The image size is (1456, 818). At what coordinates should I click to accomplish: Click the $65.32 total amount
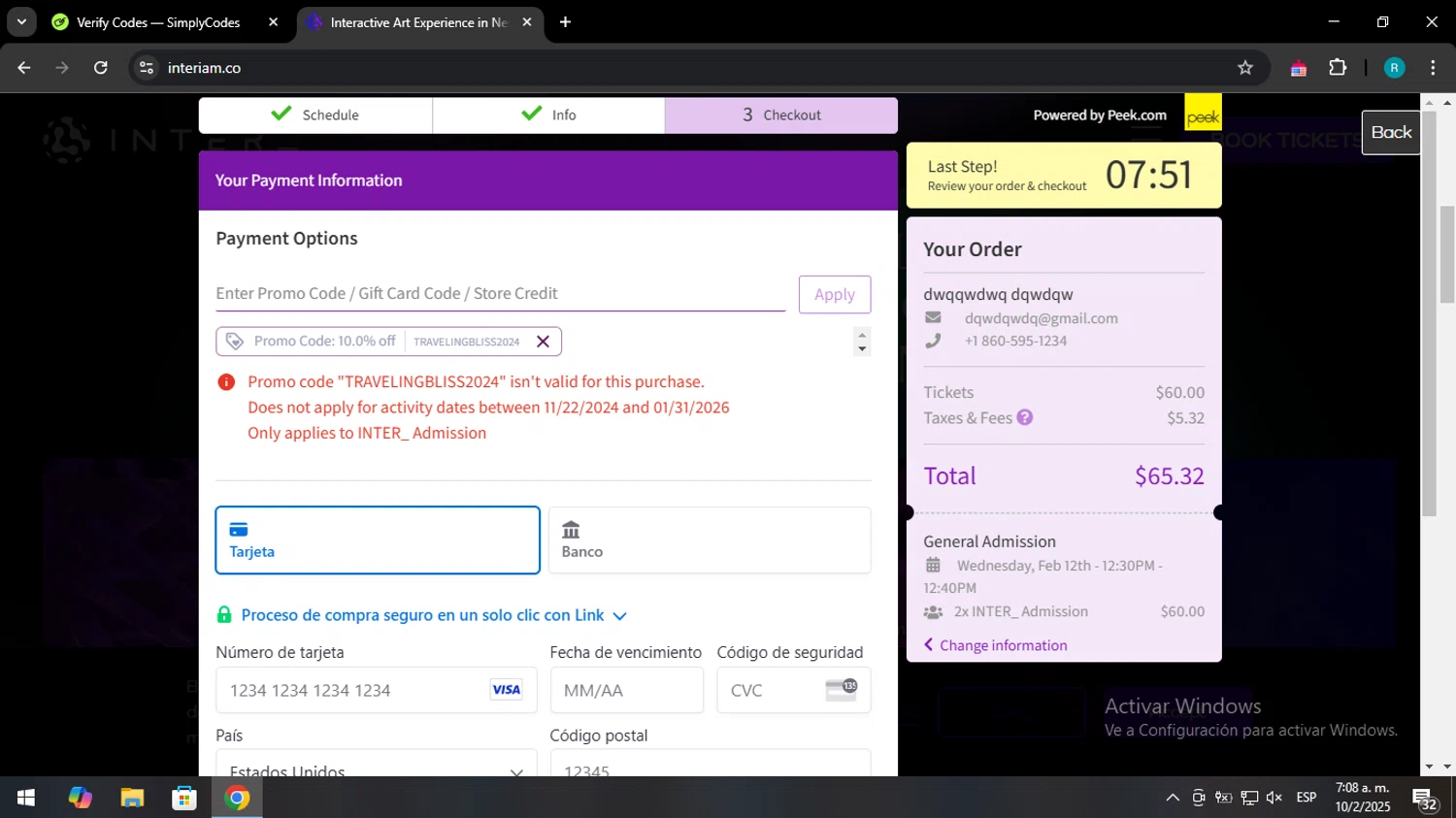(1170, 476)
